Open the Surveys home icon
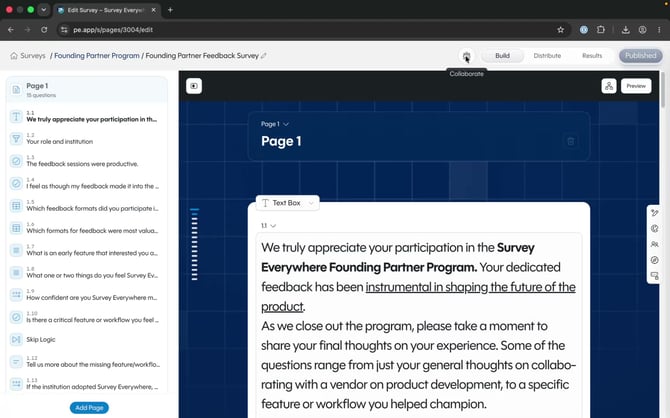The image size is (670, 418). pyautogui.click(x=14, y=56)
